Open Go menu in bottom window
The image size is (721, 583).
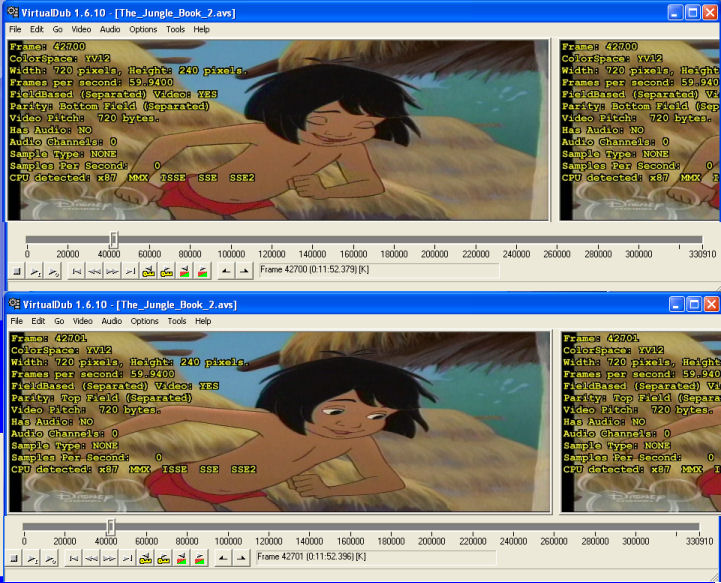click(x=59, y=321)
